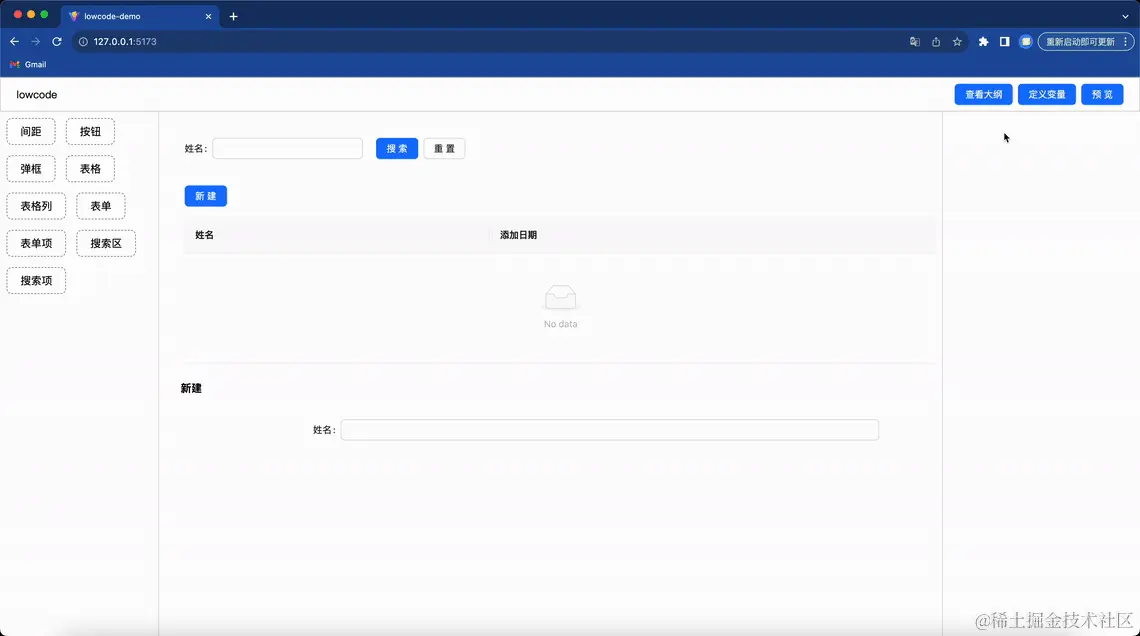The height and width of the screenshot is (636, 1140).
Task: Click 查看大纲 button
Action: tap(983, 94)
